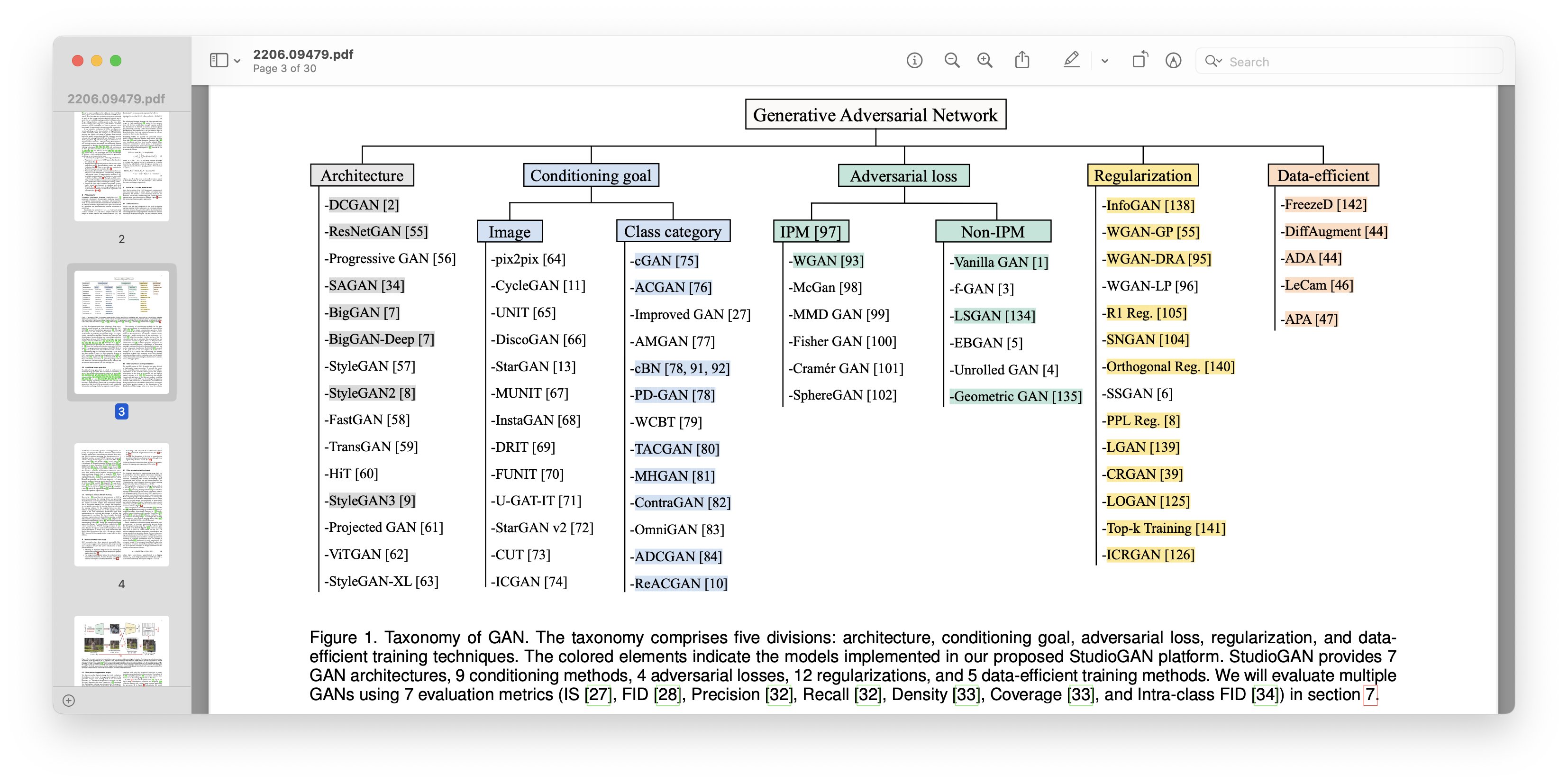Click the 2206.09479.pdf sidebar header
Viewport: 1568px width, 784px height.
pyautogui.click(x=116, y=99)
